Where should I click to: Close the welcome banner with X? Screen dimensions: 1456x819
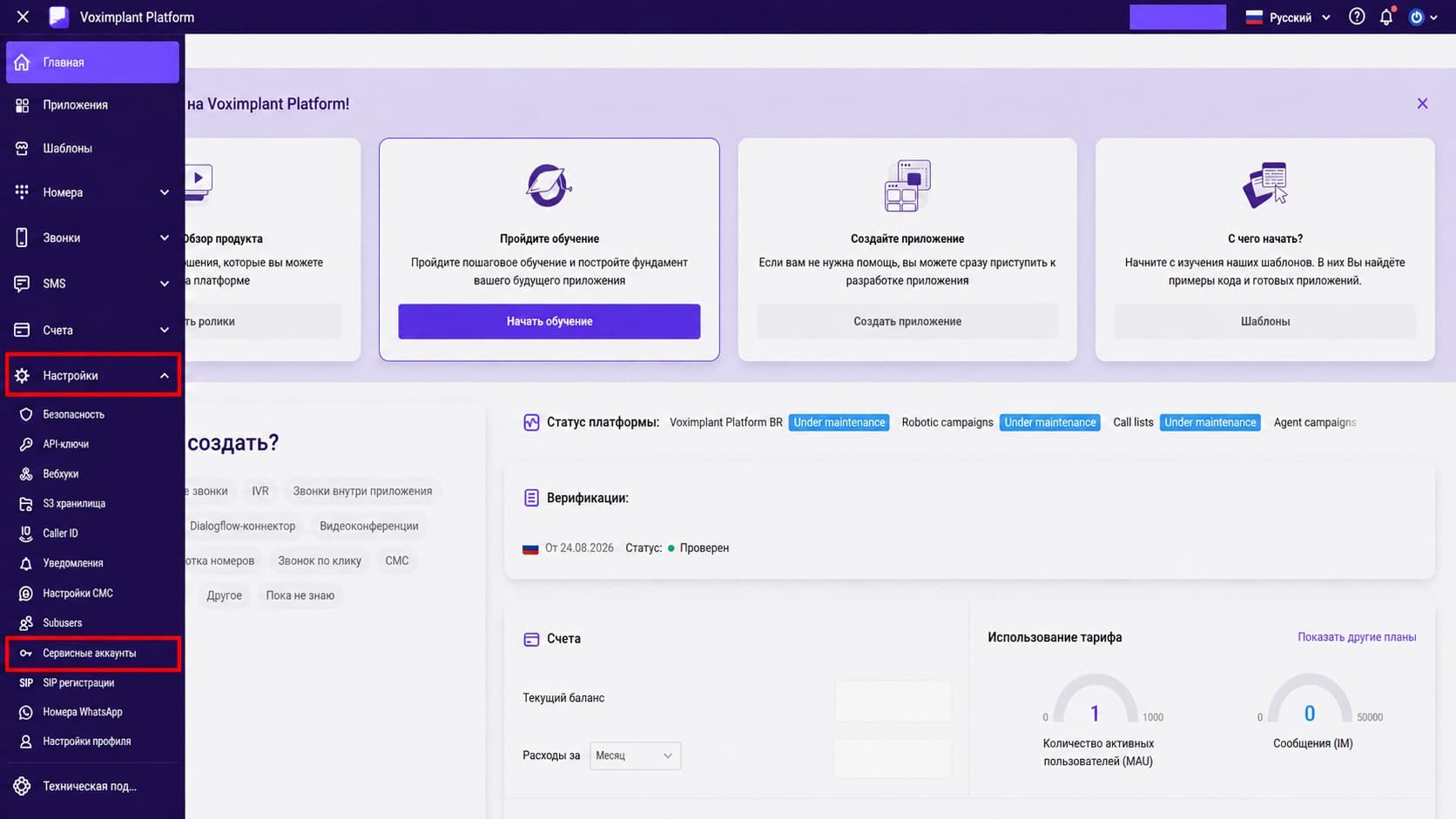tap(1422, 104)
